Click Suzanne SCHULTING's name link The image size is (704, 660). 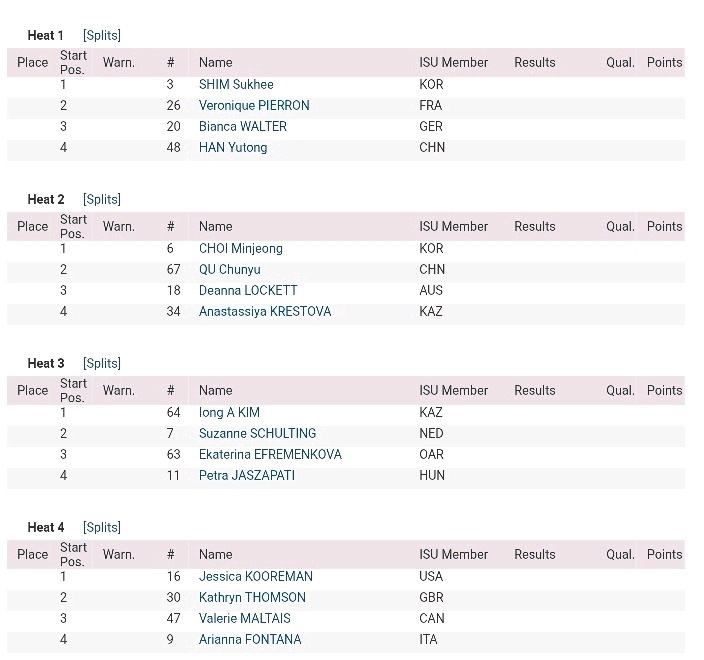click(257, 434)
